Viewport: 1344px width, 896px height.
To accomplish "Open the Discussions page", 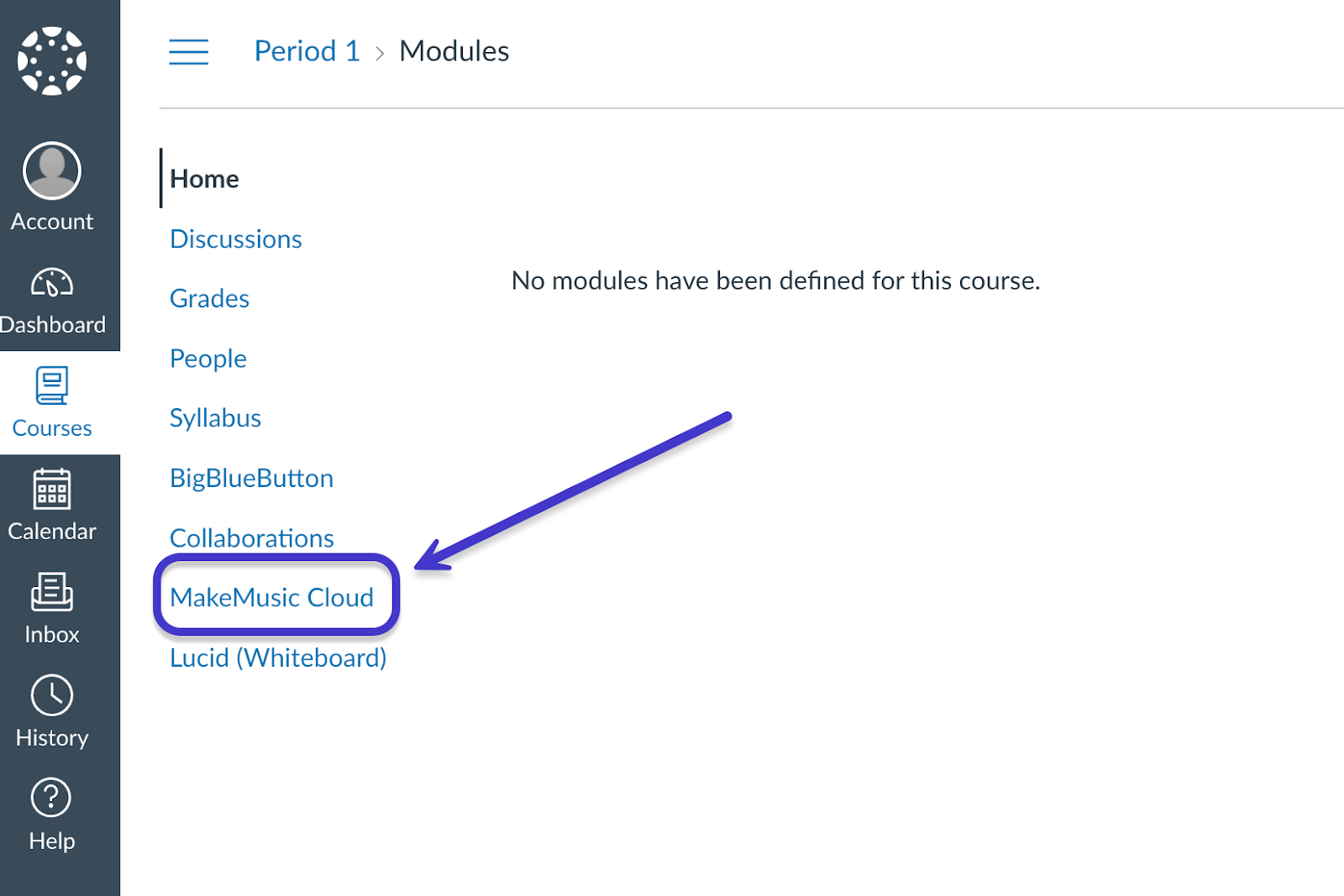I will 236,238.
